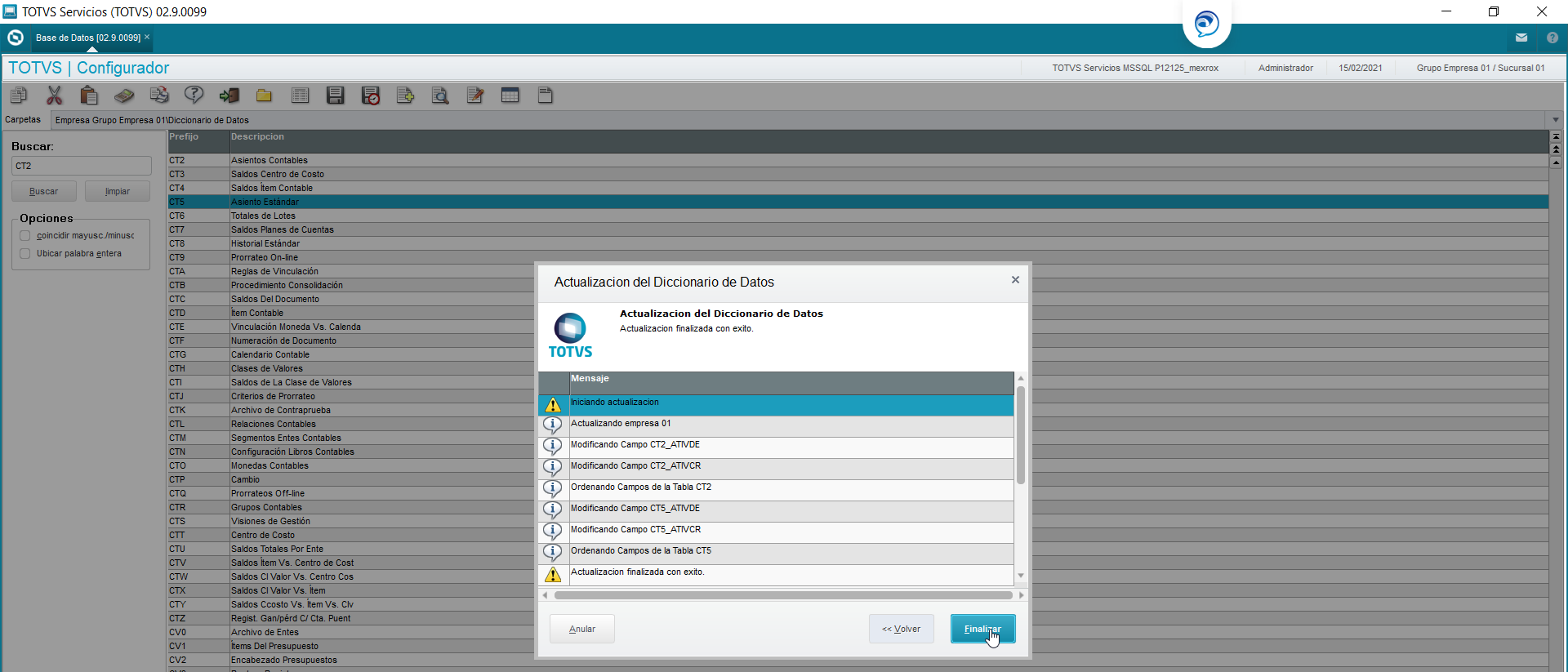Click the floppy disk save icon
Image resolution: width=1568 pixels, height=672 pixels.
click(x=335, y=96)
